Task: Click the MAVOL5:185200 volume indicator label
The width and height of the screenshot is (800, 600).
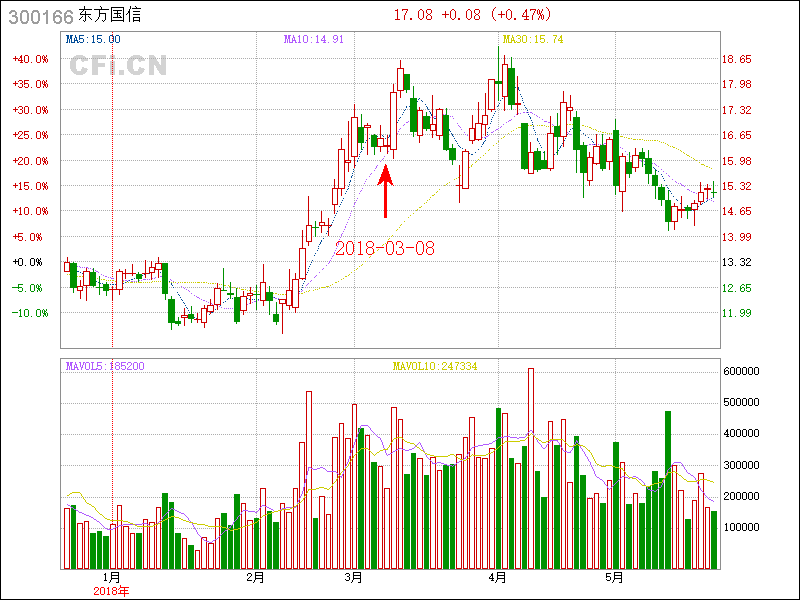Action: (x=105, y=367)
